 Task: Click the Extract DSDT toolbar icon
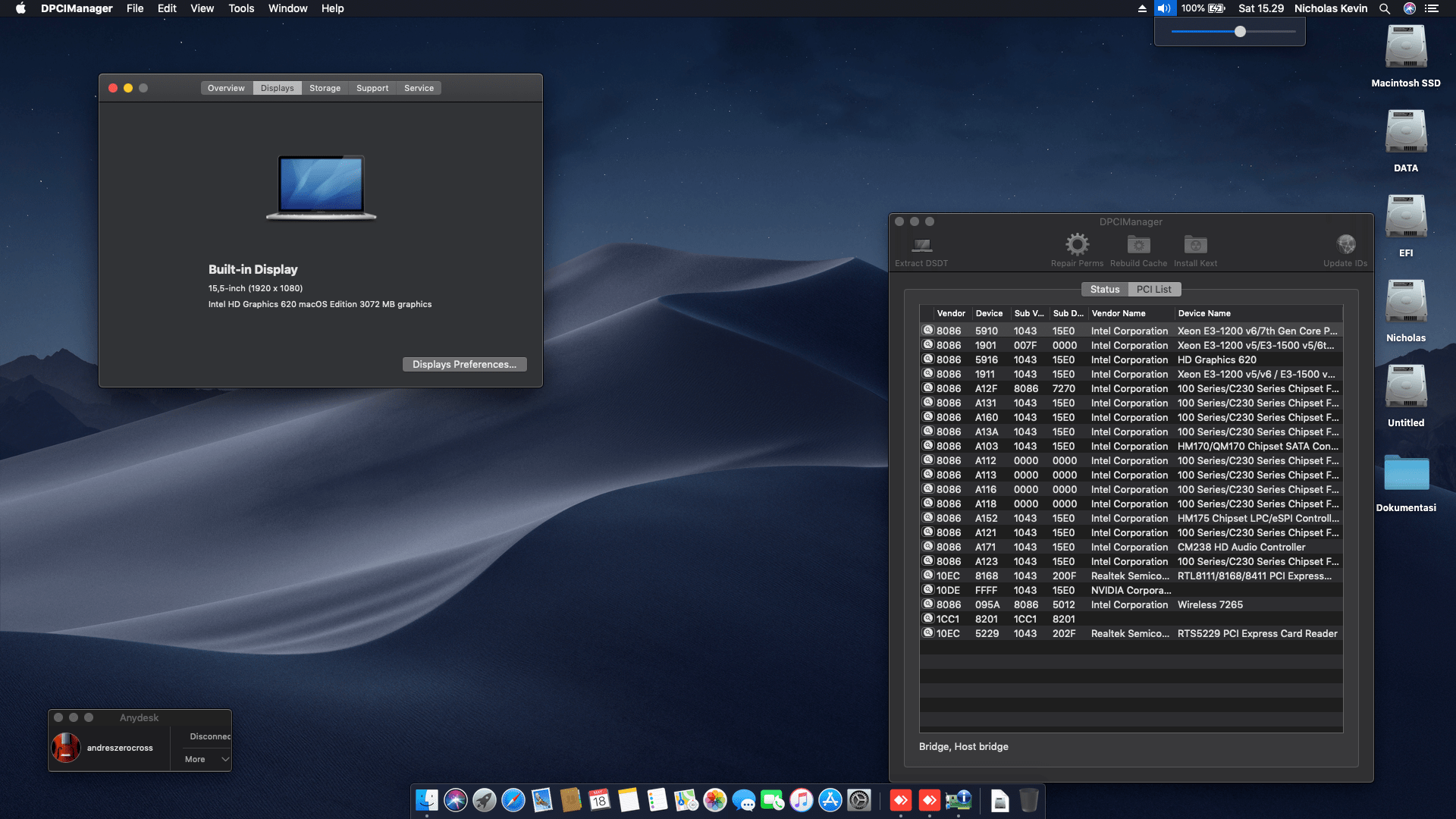click(921, 249)
